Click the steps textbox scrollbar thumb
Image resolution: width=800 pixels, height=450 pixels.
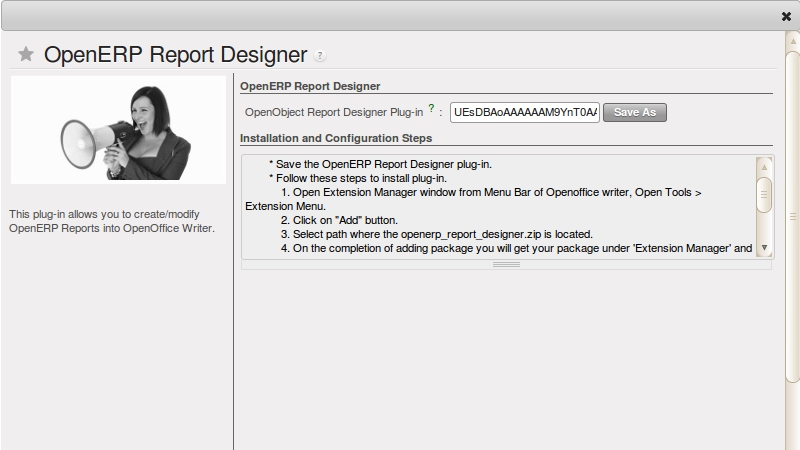click(x=764, y=193)
